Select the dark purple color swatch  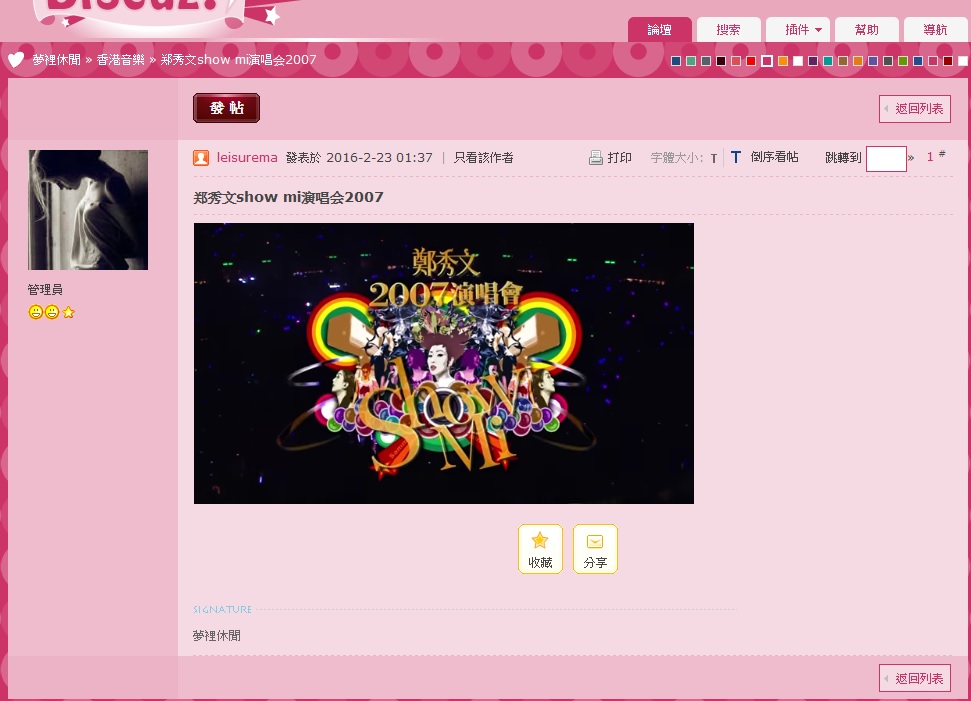(x=812, y=61)
